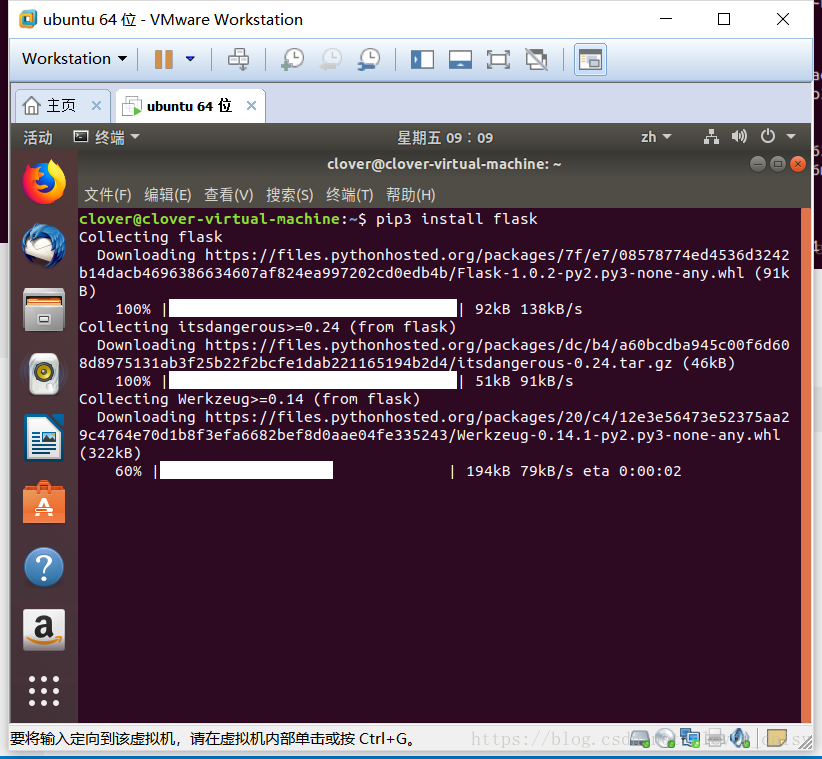This screenshot has width=822, height=759.
Task: Maximize the terminal window
Action: [x=778, y=165]
